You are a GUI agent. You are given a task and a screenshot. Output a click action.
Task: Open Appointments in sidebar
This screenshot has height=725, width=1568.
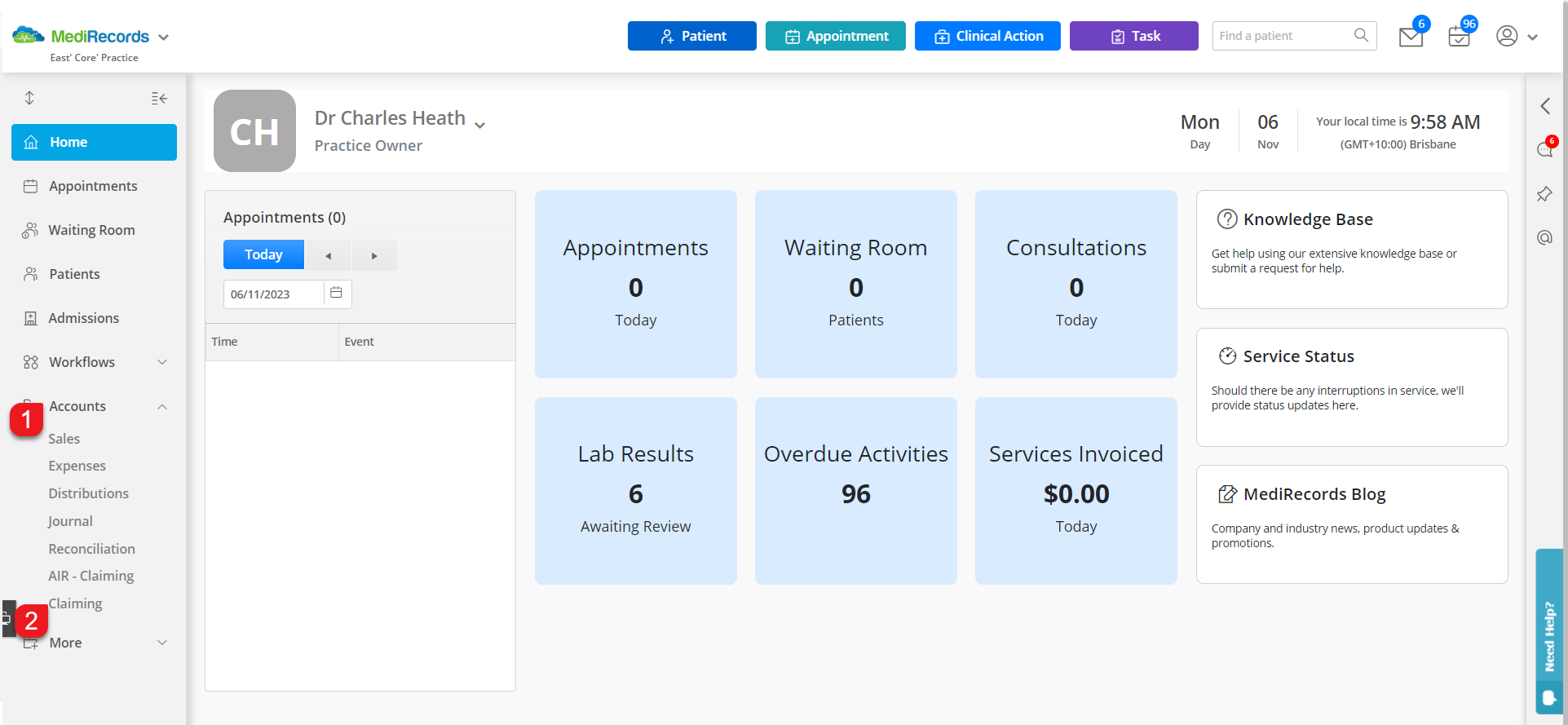tap(94, 186)
